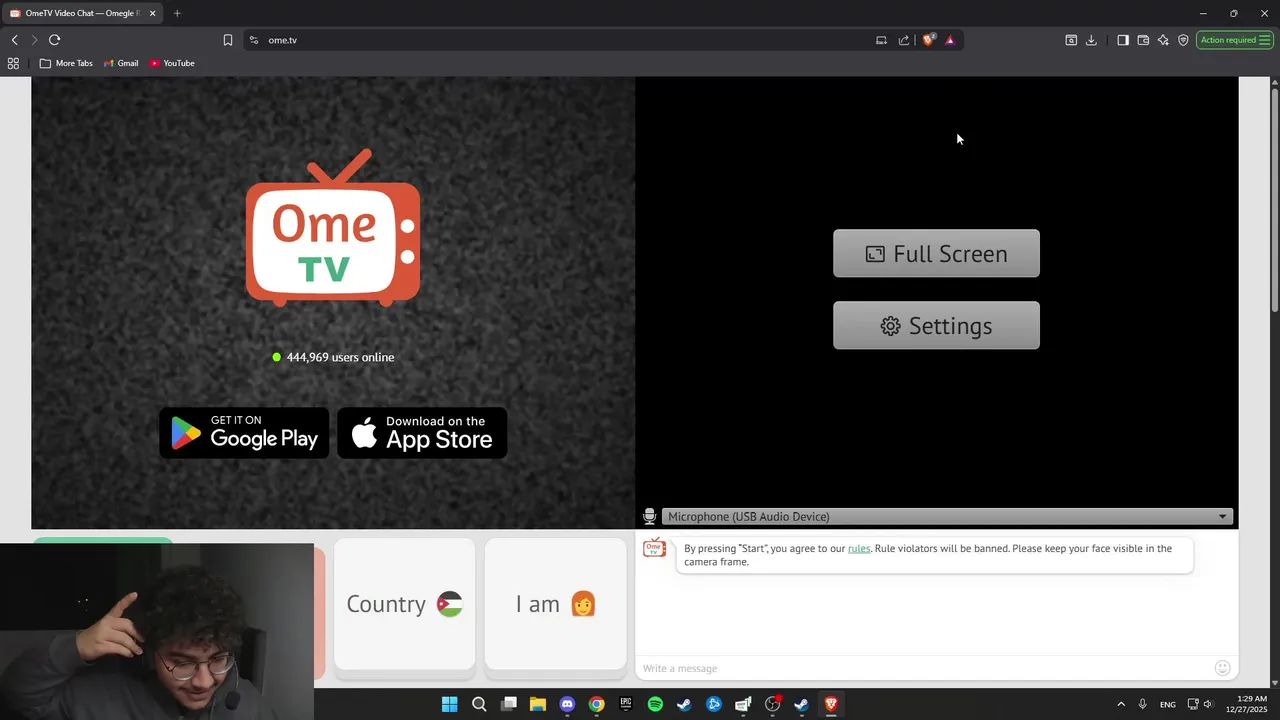Toggle the browser sidebar panel
The height and width of the screenshot is (720, 1280).
pyautogui.click(x=1123, y=40)
